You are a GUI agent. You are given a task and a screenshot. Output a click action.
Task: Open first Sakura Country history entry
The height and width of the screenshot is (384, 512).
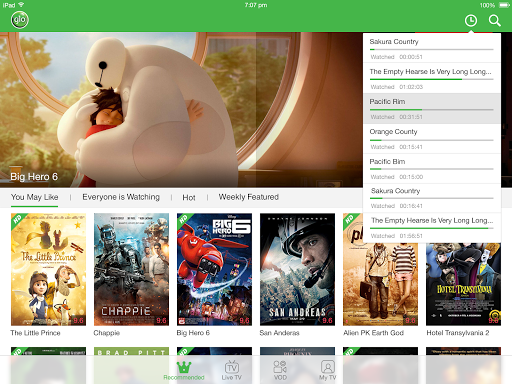coord(432,48)
